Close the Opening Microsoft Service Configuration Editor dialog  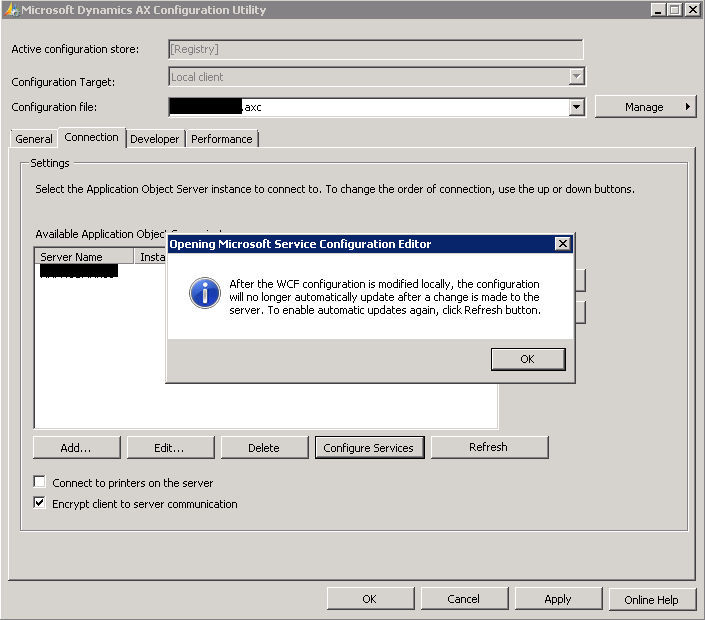click(x=562, y=244)
